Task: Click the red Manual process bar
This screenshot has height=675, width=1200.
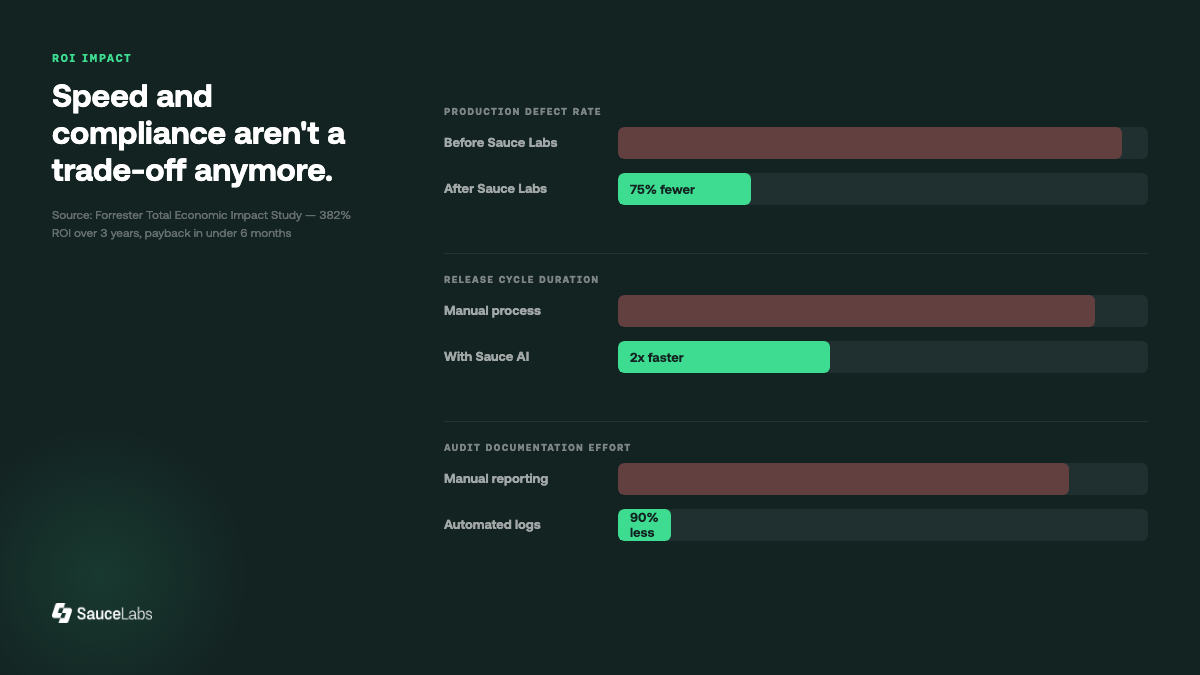Action: pyautogui.click(x=856, y=311)
